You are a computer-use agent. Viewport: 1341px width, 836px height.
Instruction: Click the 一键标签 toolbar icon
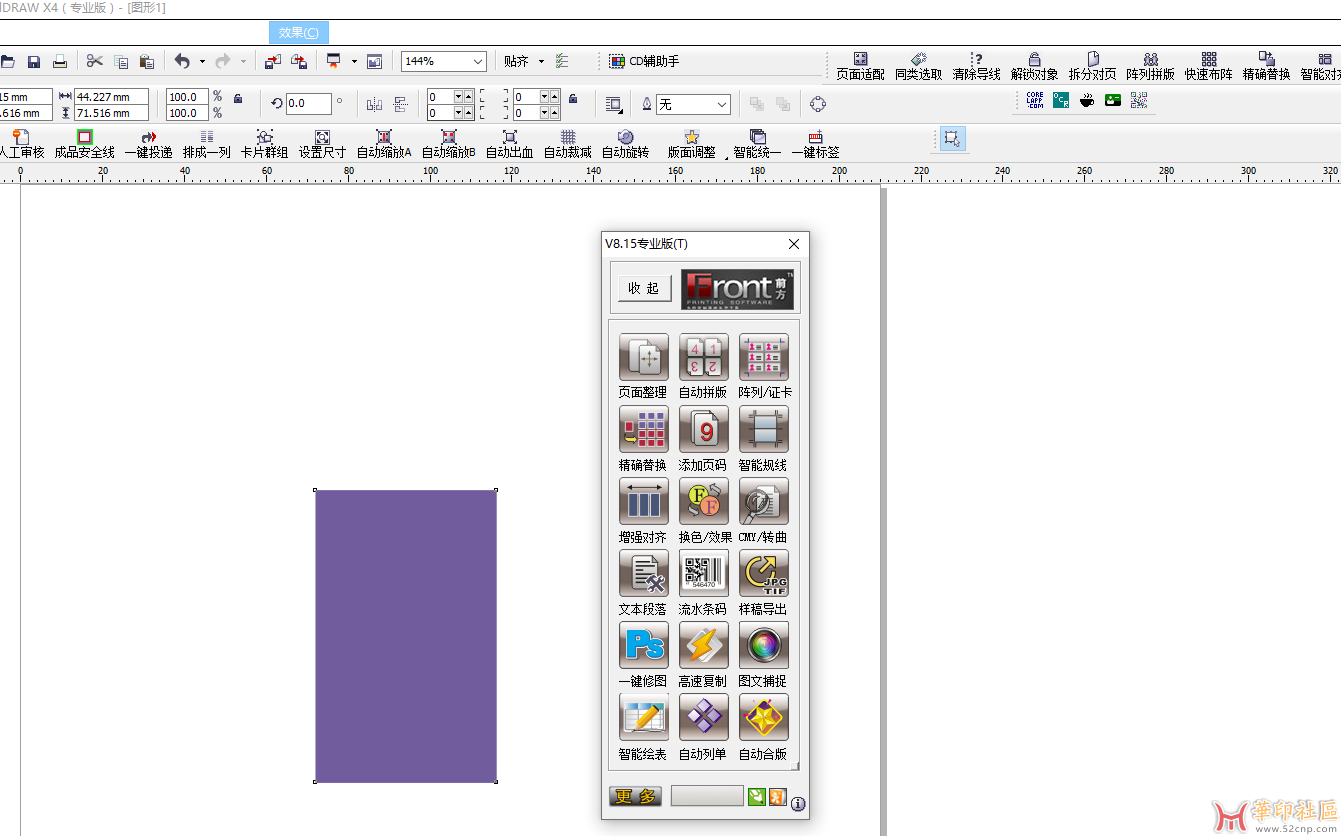point(815,144)
